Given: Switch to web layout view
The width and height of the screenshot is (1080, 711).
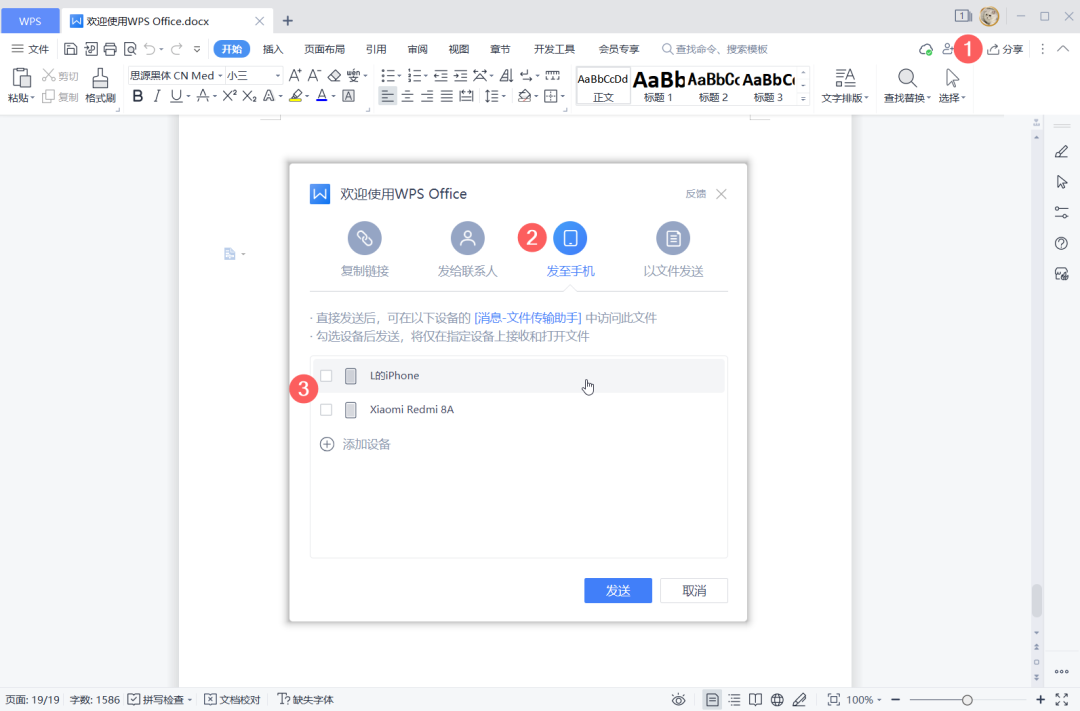Looking at the screenshot, I should [x=777, y=700].
